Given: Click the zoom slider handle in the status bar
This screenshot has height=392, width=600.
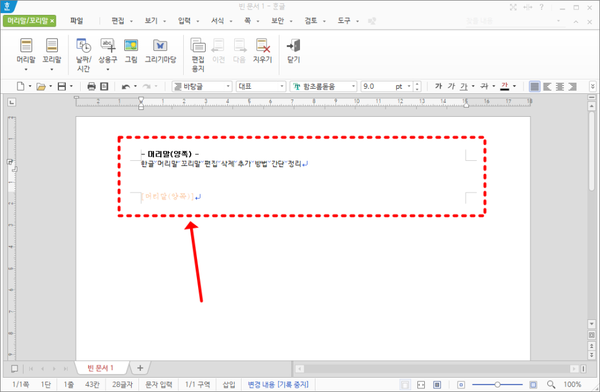Looking at the screenshot, I should [x=497, y=384].
